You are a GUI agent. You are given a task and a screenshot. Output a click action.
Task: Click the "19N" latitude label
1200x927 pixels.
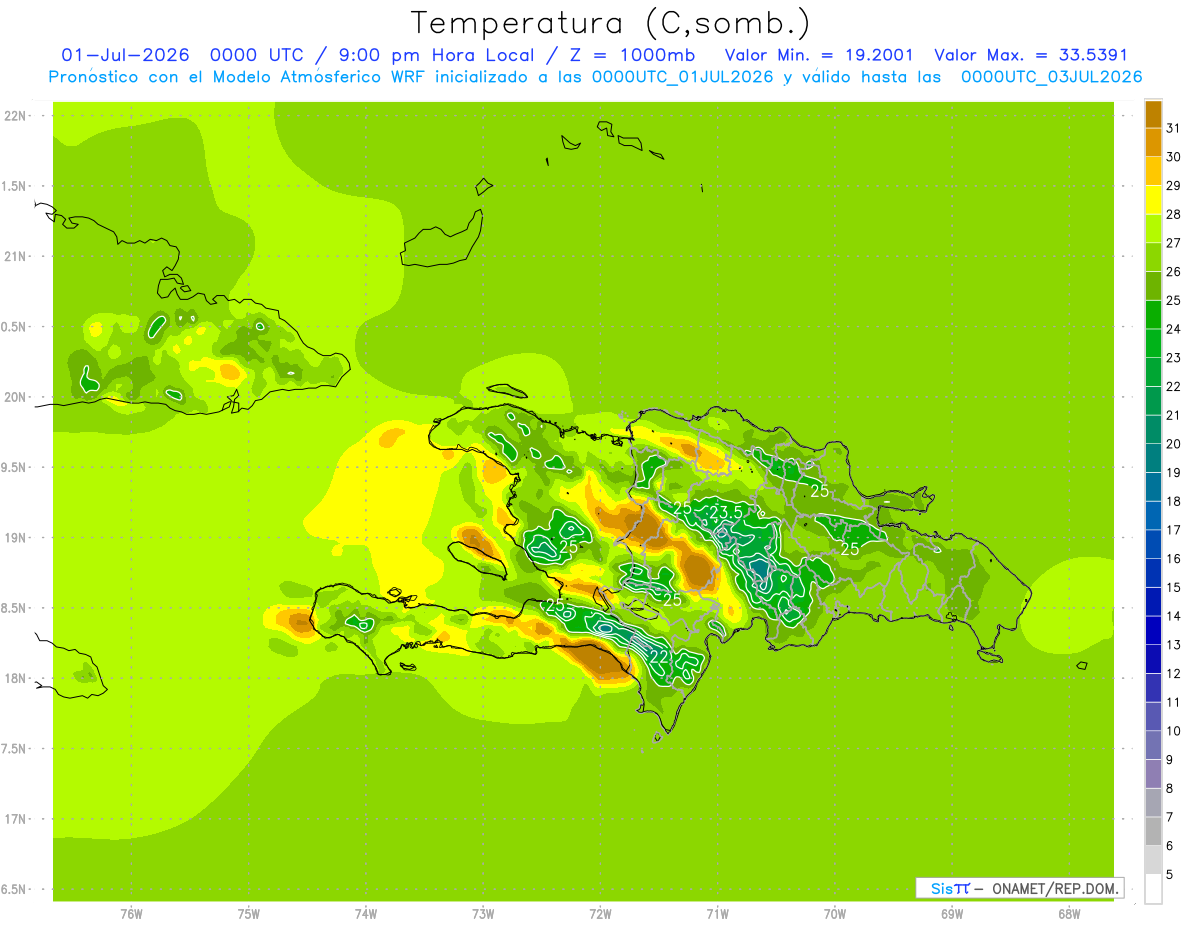point(16,538)
